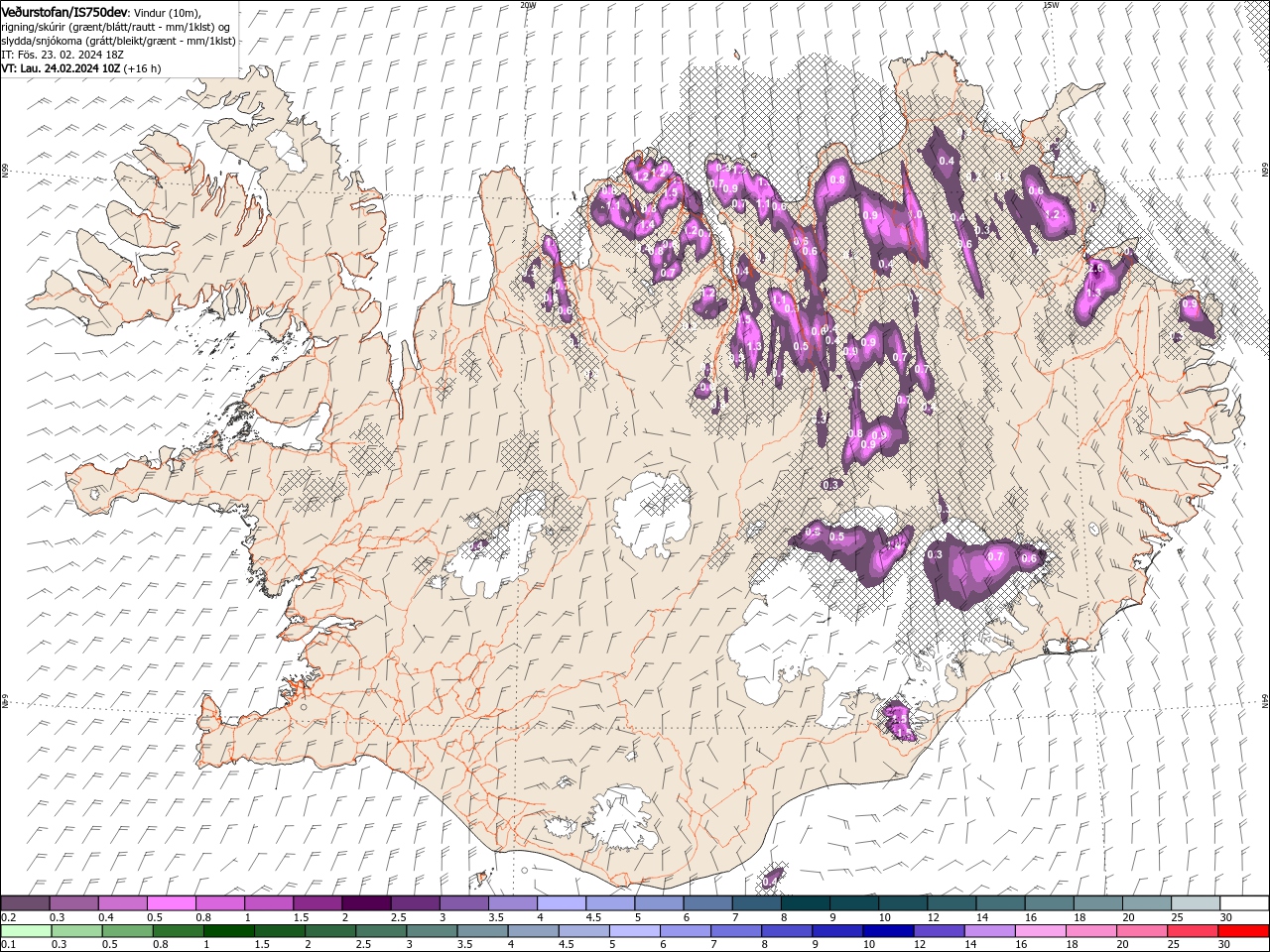Click the 1 dark green rain legend swatch
The width and height of the screenshot is (1270, 952).
pyautogui.click(x=229, y=931)
